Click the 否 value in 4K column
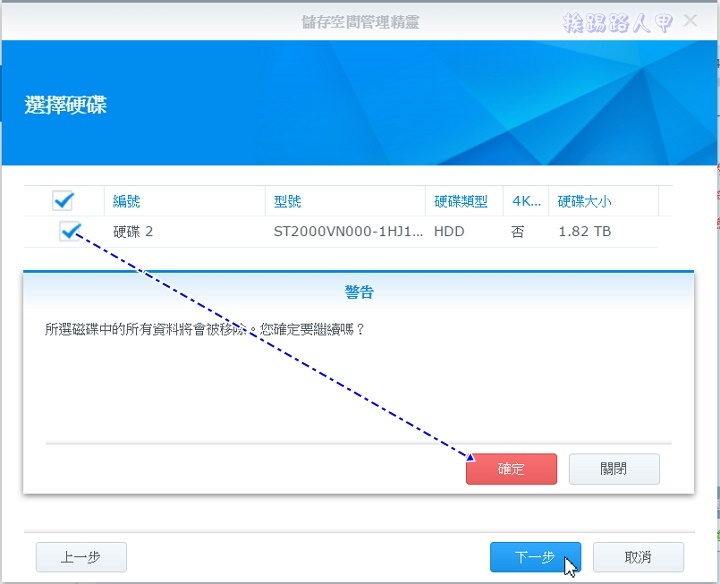The height and width of the screenshot is (584, 720). (518, 231)
